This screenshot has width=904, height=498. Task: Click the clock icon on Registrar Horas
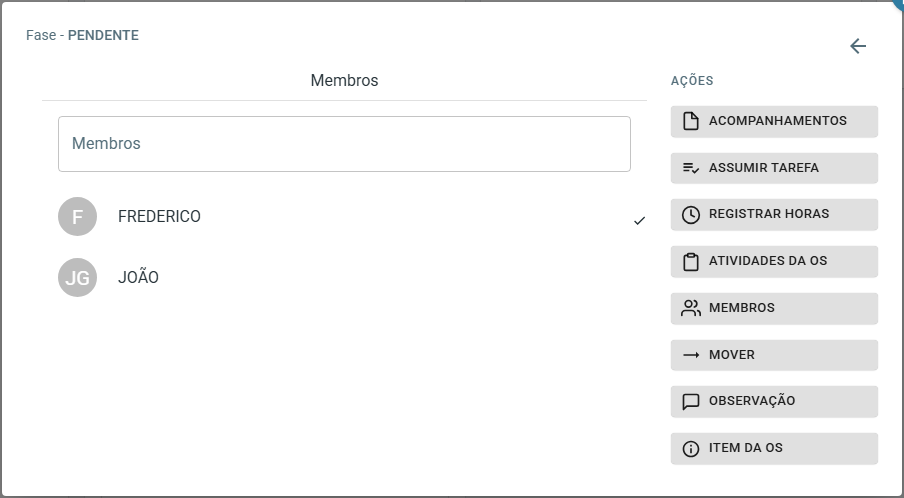pos(691,214)
